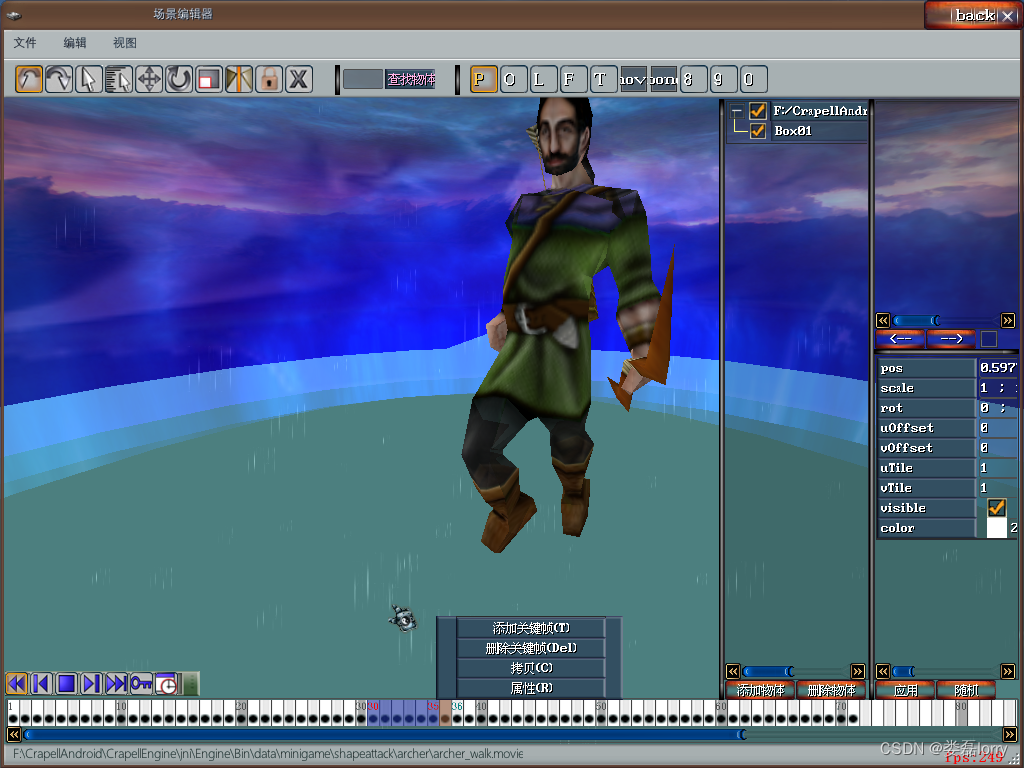Uncheck the Box01 checkbox
Viewport: 1024px width, 768px height.
[x=758, y=131]
